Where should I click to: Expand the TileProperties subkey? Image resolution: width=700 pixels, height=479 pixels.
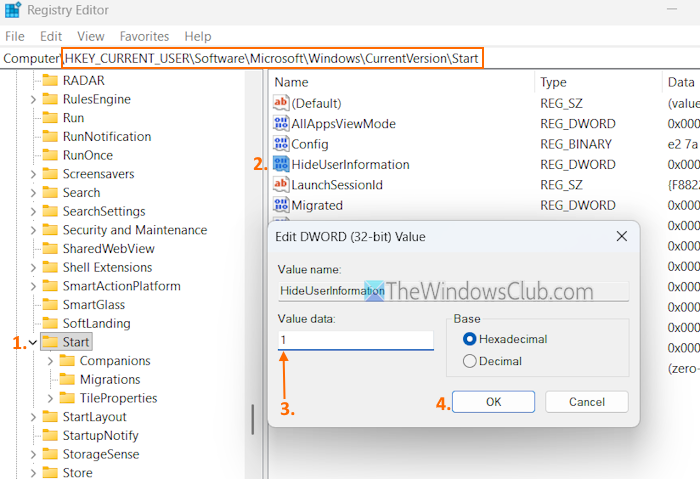[50, 398]
